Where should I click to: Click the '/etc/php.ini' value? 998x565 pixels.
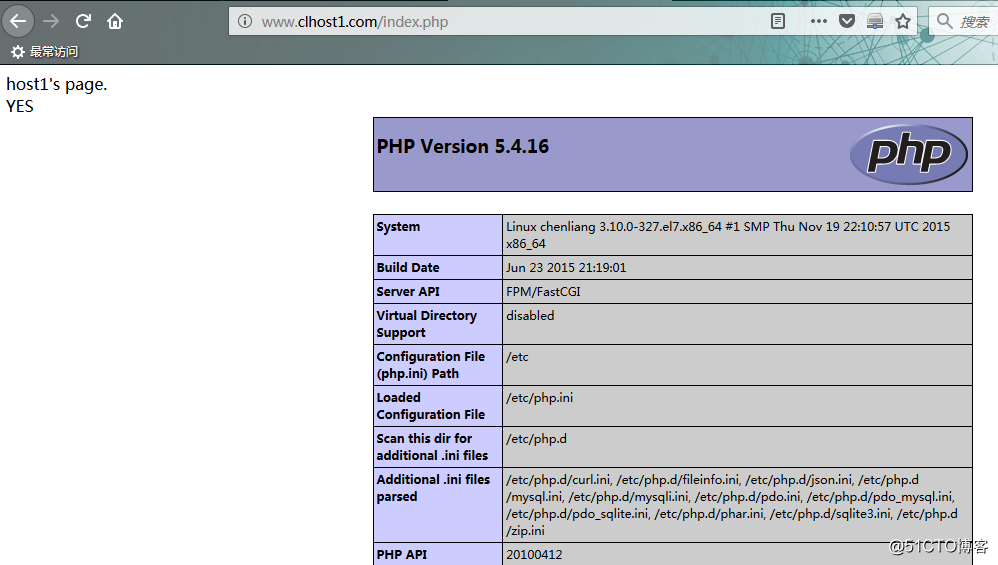(x=539, y=398)
